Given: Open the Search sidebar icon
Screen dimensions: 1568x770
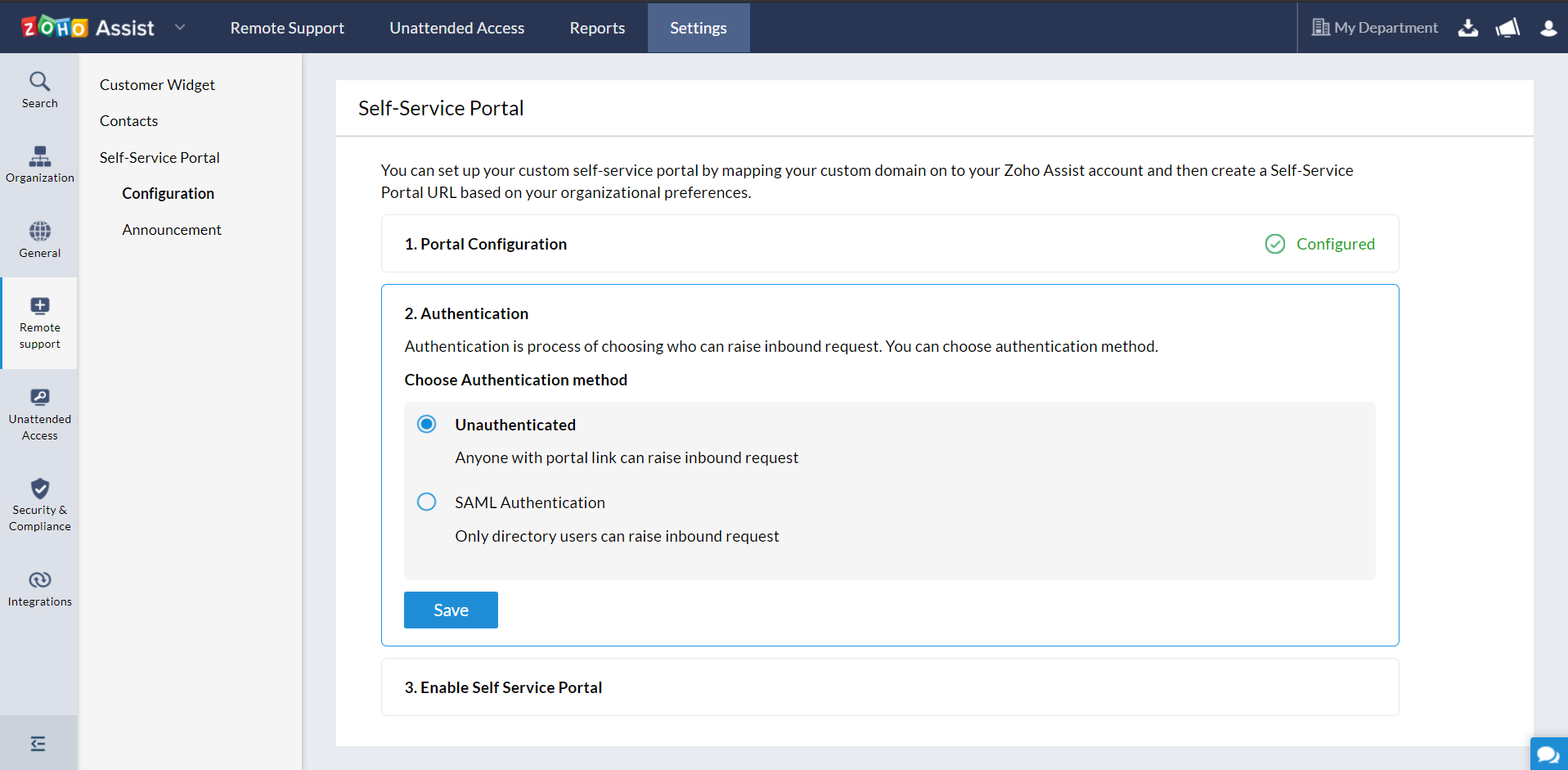Looking at the screenshot, I should pos(39,89).
